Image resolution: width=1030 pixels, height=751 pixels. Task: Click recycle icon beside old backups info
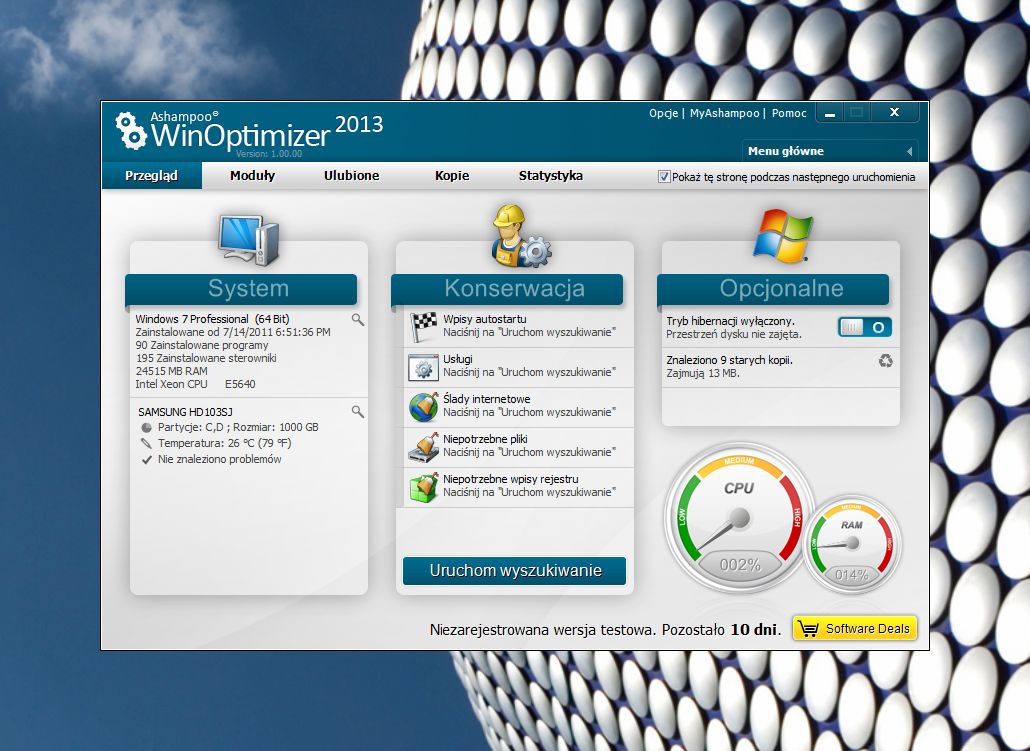coord(885,361)
